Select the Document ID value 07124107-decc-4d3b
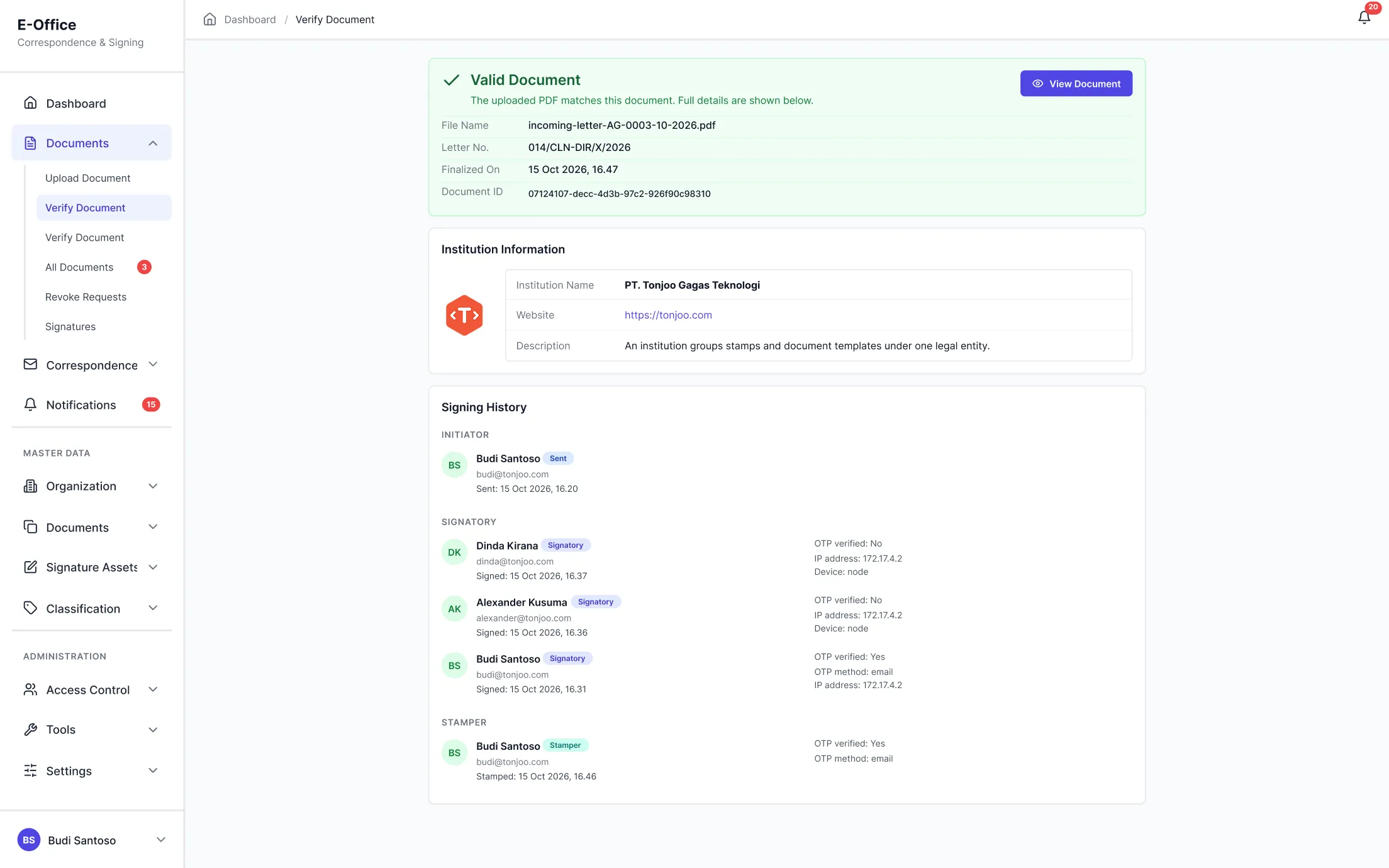This screenshot has width=1389, height=868. [619, 194]
